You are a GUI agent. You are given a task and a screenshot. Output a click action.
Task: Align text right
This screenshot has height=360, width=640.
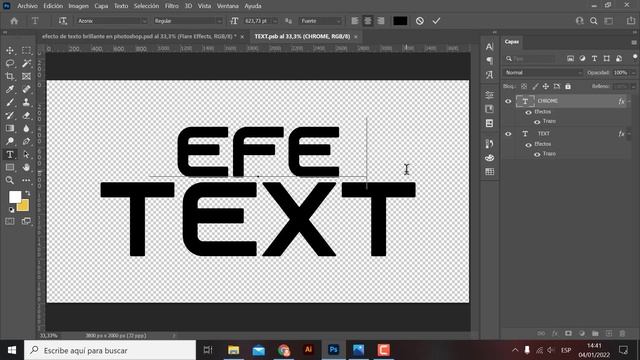(x=381, y=21)
